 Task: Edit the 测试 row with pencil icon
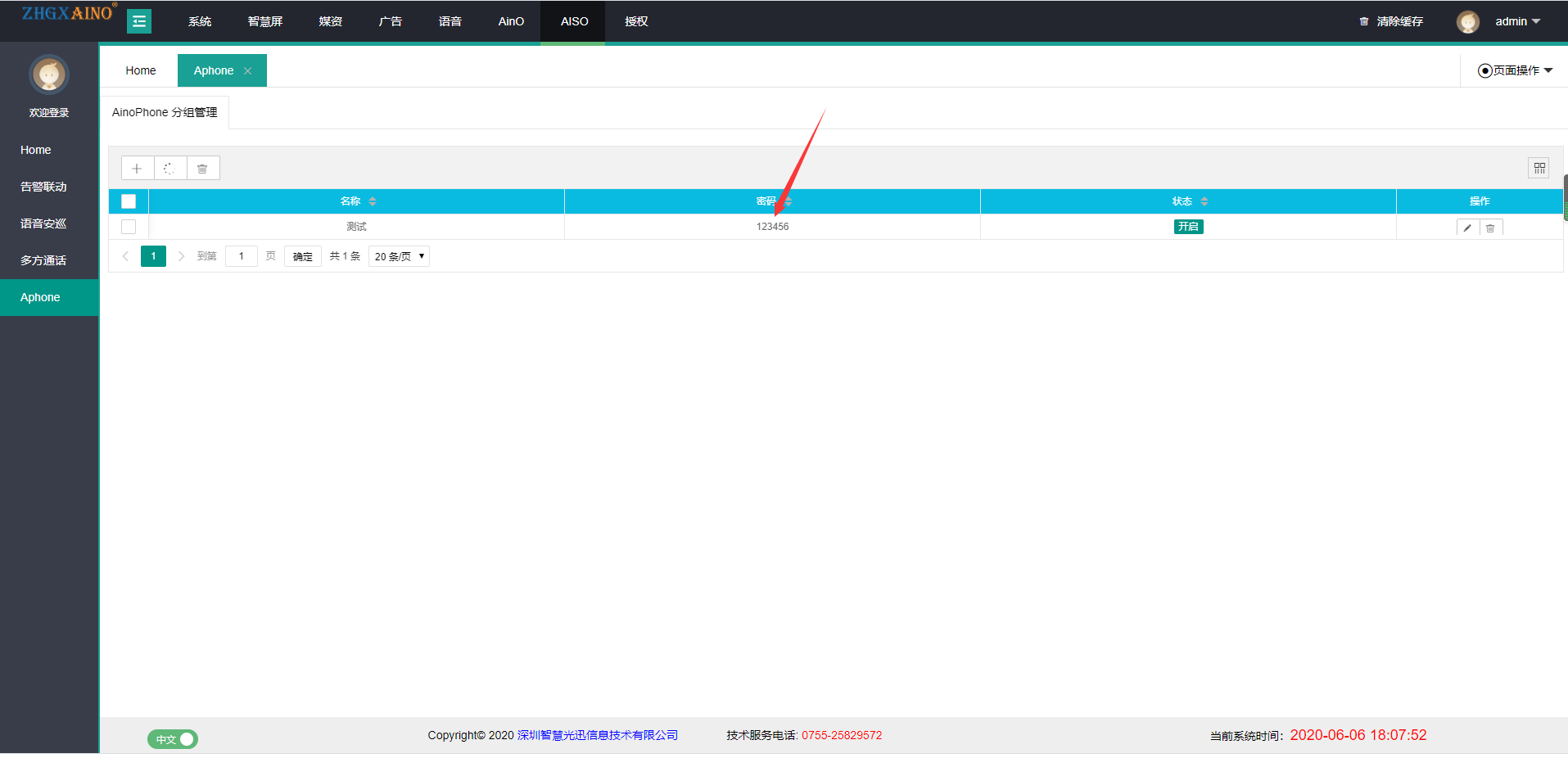click(x=1467, y=228)
